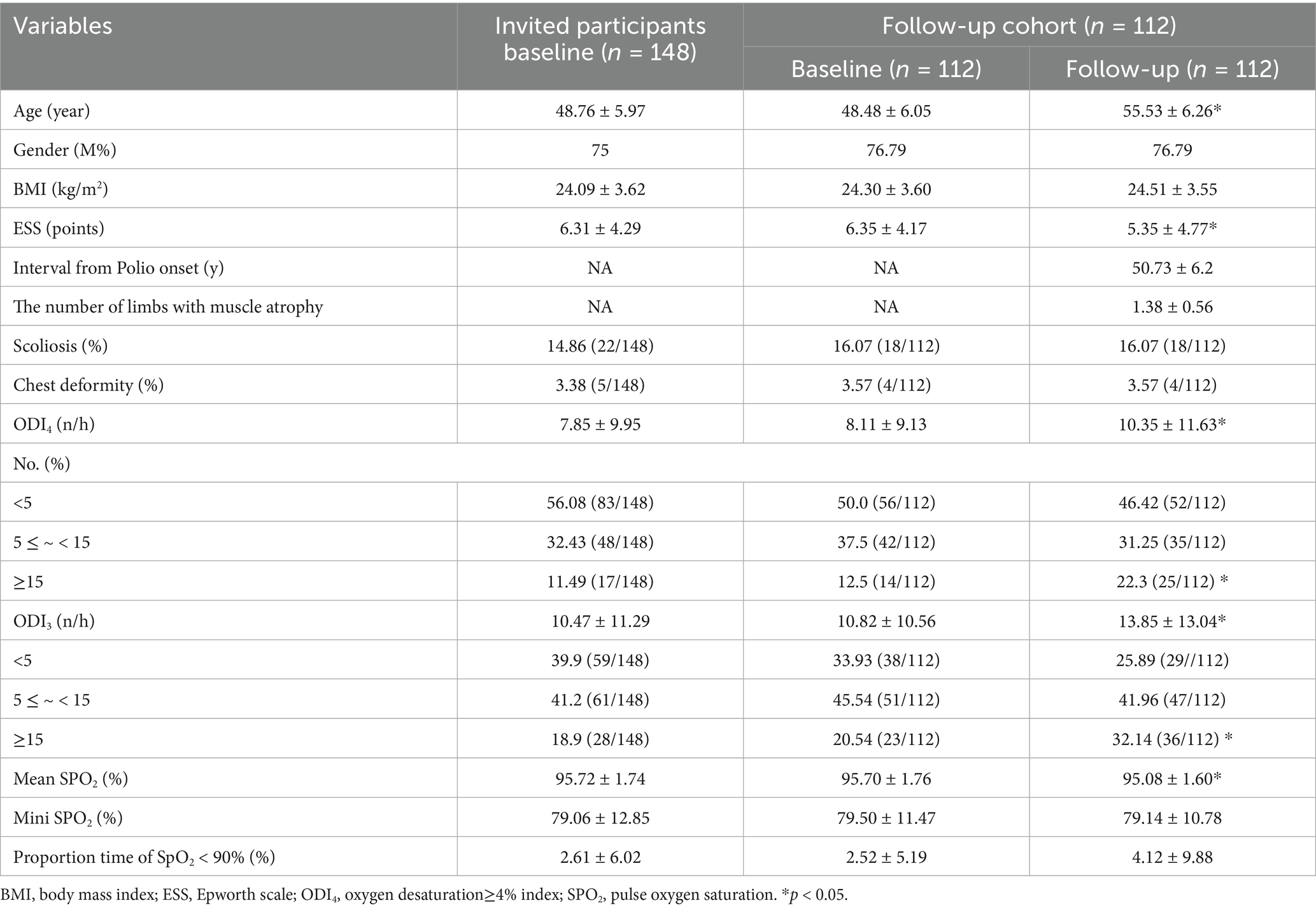Screen dimensions: 1316x910
Task: Click the Follow-up (n = 112) subheader
Action: pyautogui.click(x=1172, y=69)
